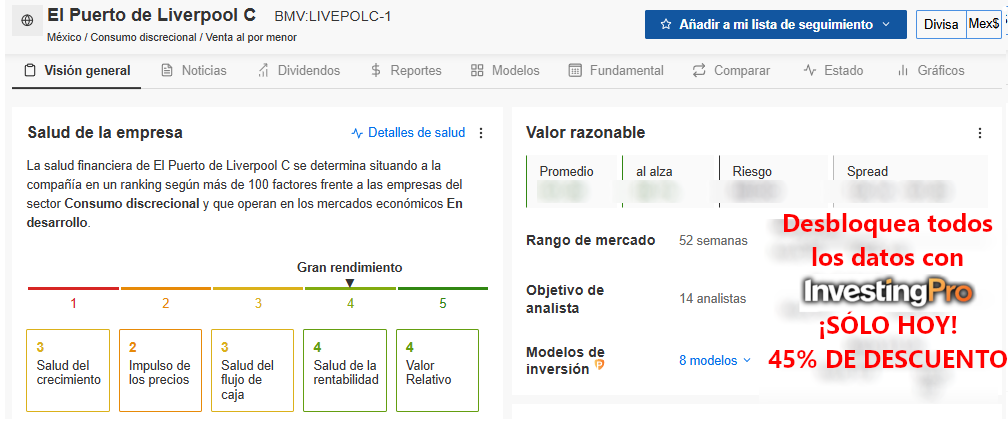
Task: Click the clipboard icon on Visión general
Action: (29, 71)
